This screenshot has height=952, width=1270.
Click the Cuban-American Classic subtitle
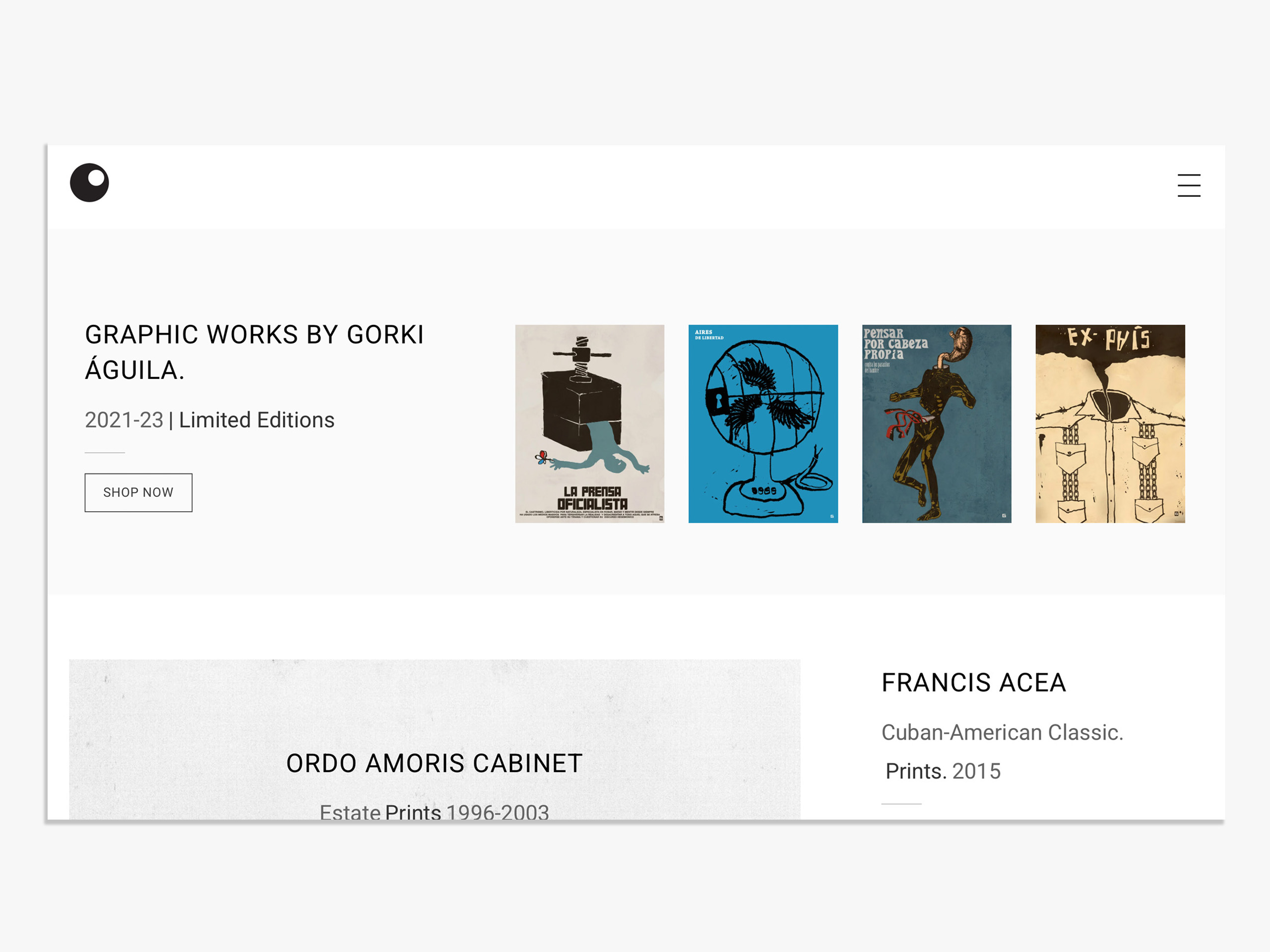pyautogui.click(x=1003, y=732)
